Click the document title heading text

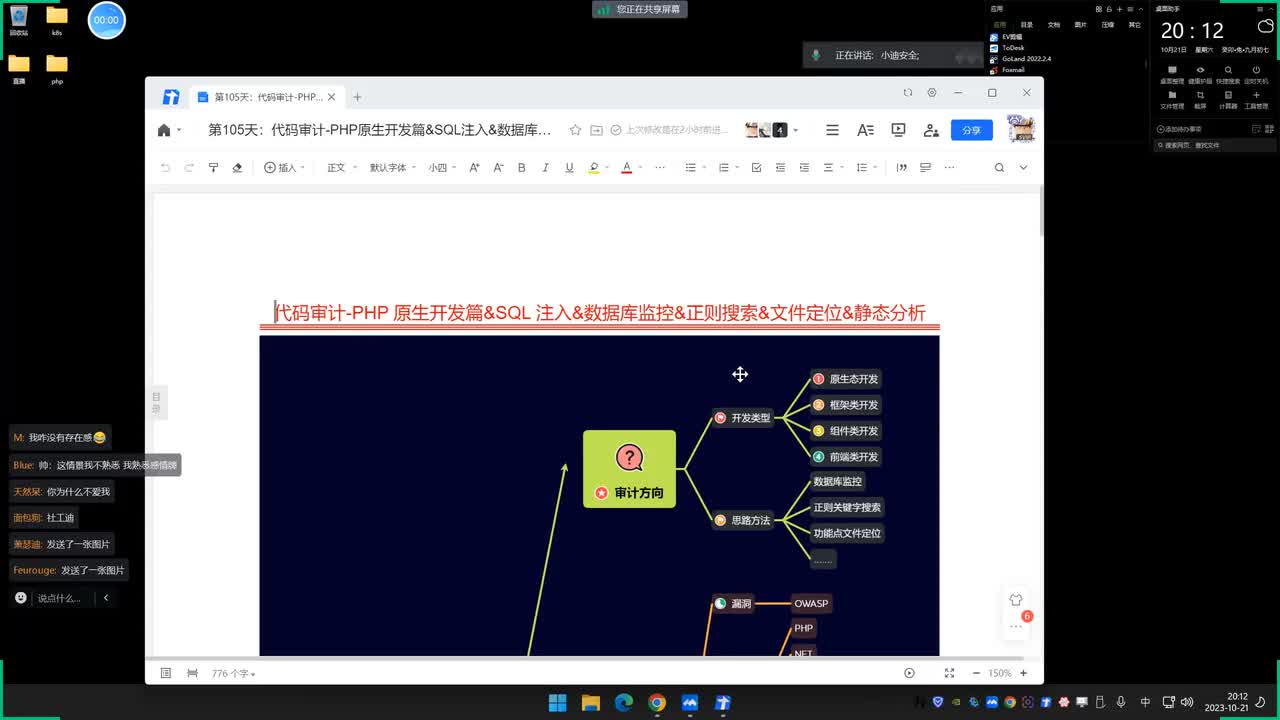(x=600, y=313)
